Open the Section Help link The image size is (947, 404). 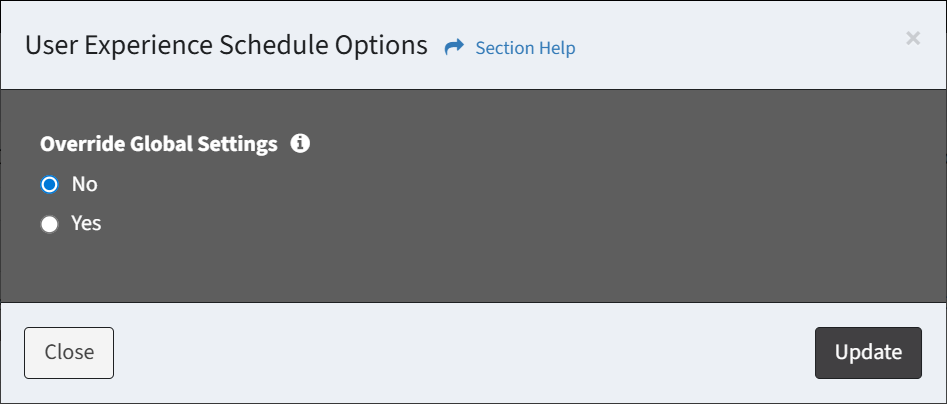525,48
